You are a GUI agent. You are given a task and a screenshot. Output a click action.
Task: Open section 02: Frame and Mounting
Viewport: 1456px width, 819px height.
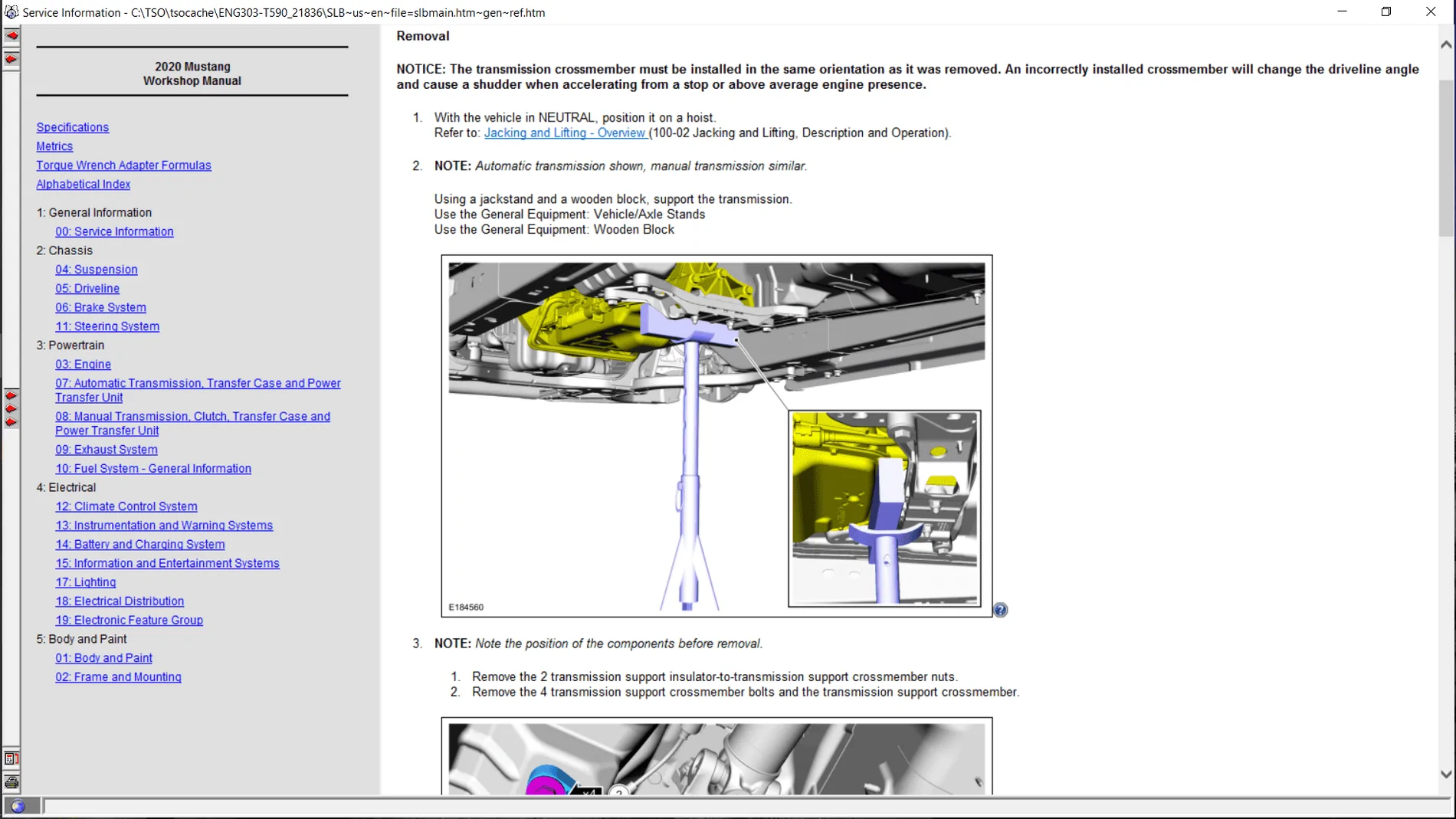coord(118,677)
